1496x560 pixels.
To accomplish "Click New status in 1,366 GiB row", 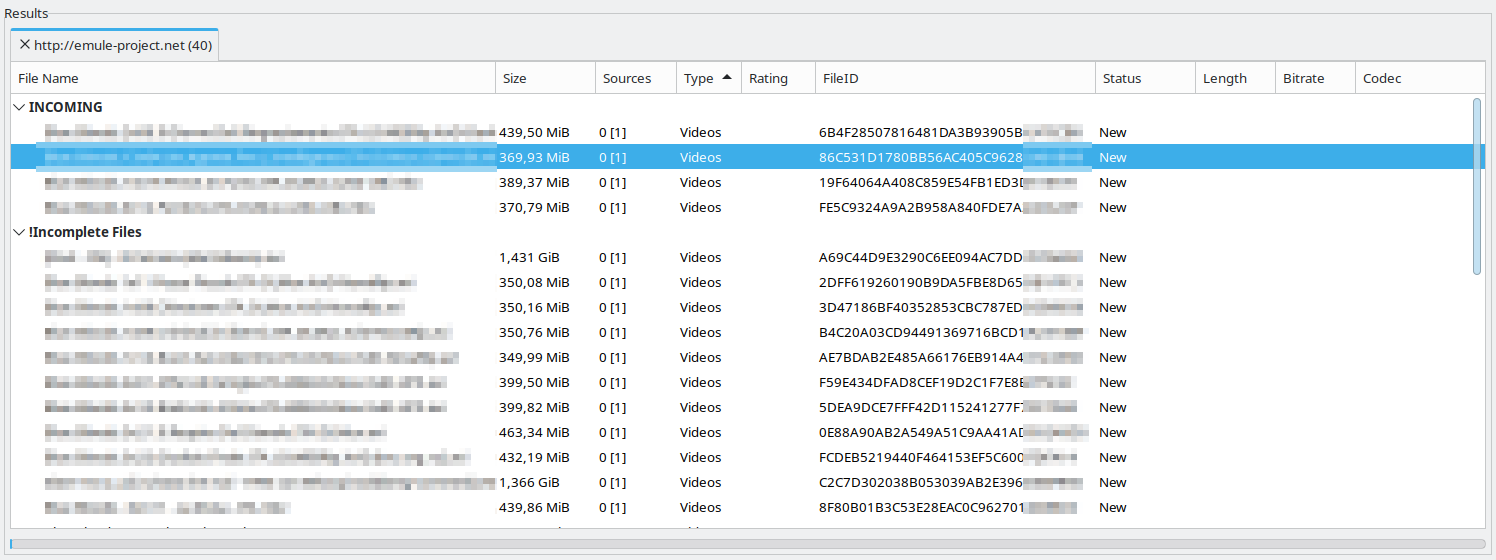I will click(1113, 482).
